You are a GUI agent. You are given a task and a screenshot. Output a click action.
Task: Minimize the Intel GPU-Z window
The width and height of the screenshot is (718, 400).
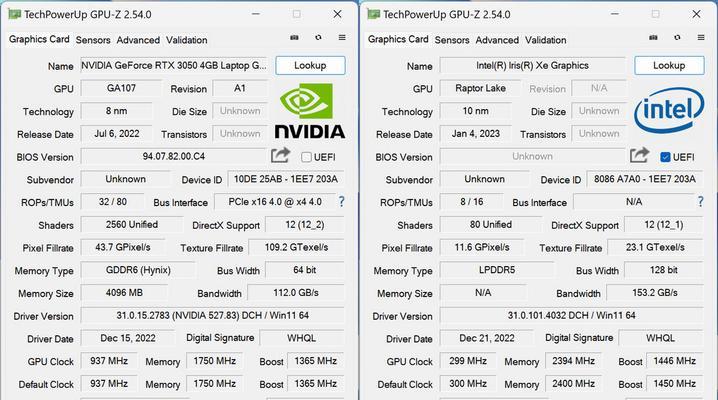pos(615,14)
